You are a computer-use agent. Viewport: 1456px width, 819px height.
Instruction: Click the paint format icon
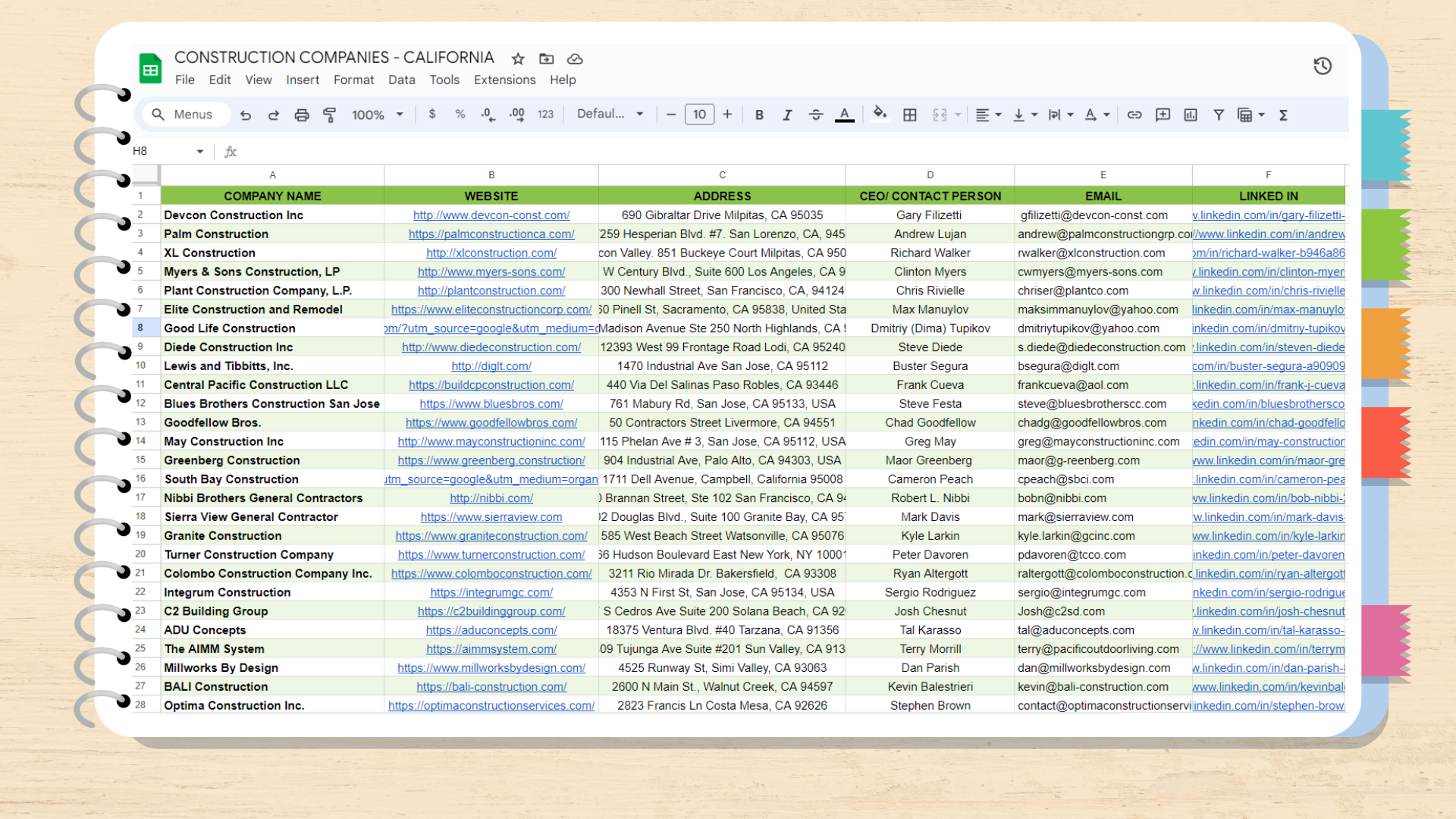[330, 115]
